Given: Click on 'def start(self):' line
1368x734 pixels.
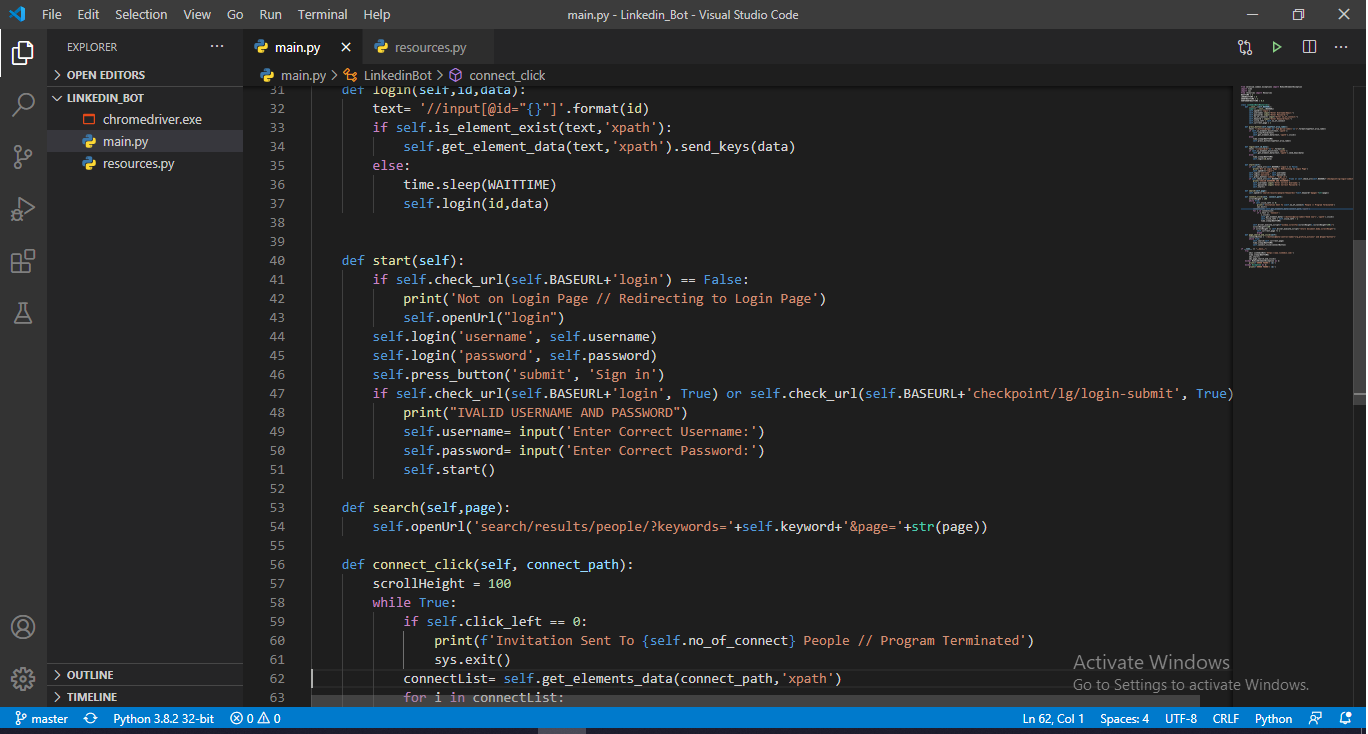Looking at the screenshot, I should pyautogui.click(x=403, y=261).
